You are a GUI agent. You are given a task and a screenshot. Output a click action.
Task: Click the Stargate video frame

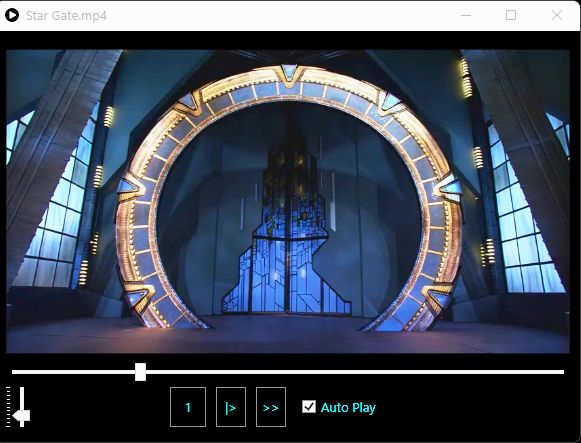288,201
